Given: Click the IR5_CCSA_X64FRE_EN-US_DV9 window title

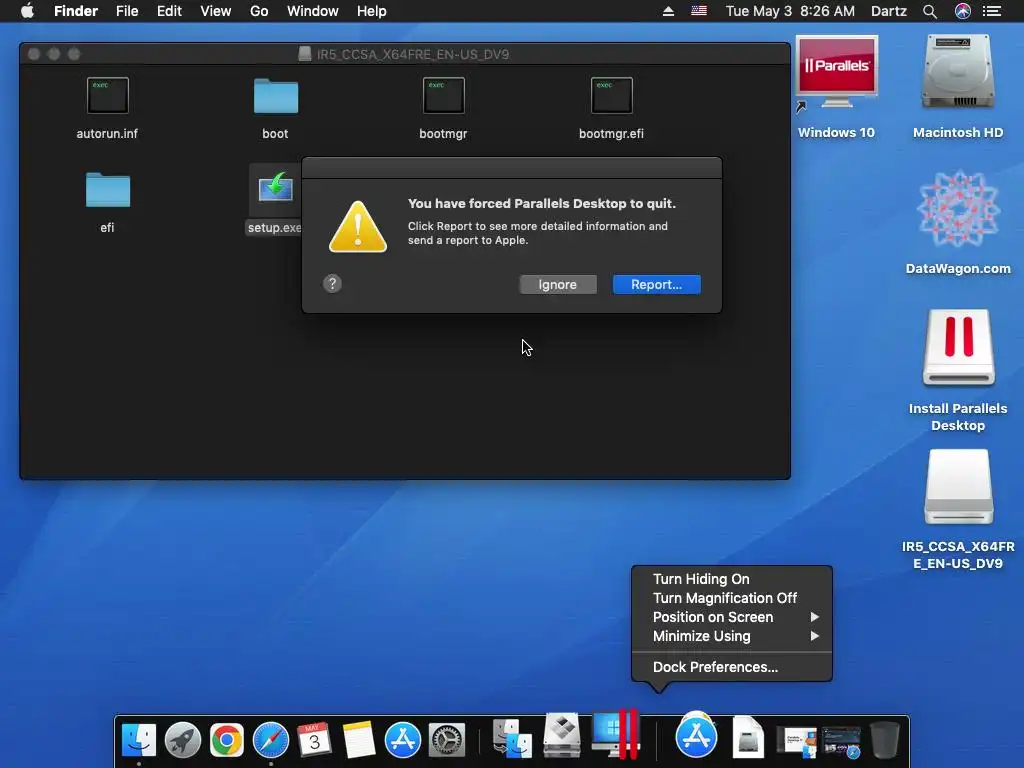Looking at the screenshot, I should click(413, 54).
